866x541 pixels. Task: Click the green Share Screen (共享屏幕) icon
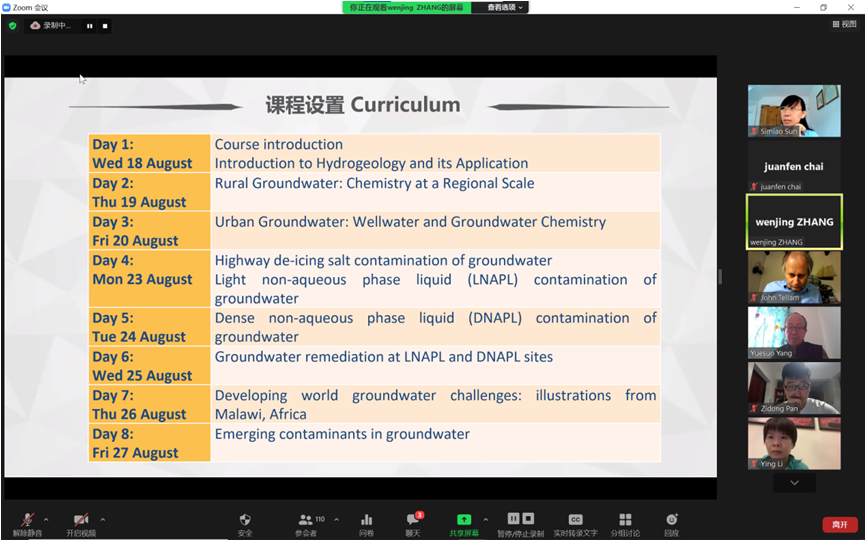point(463,522)
